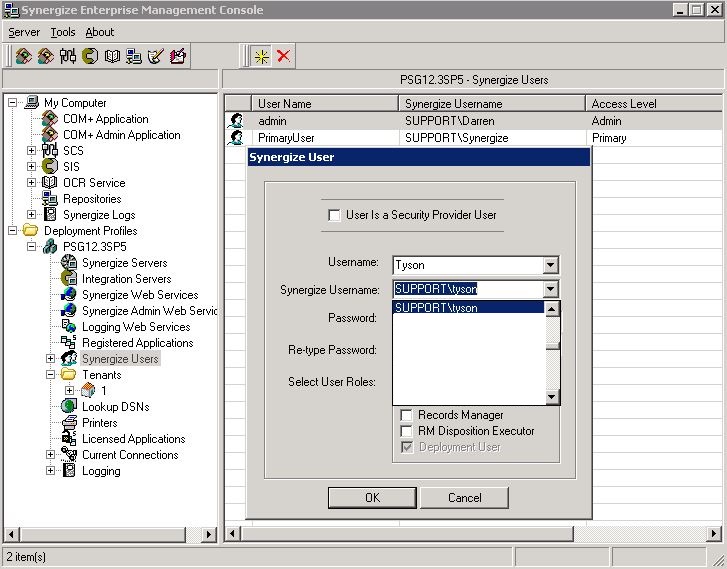
Task: Click dropdown list scroll down arrow
Action: [x=552, y=396]
